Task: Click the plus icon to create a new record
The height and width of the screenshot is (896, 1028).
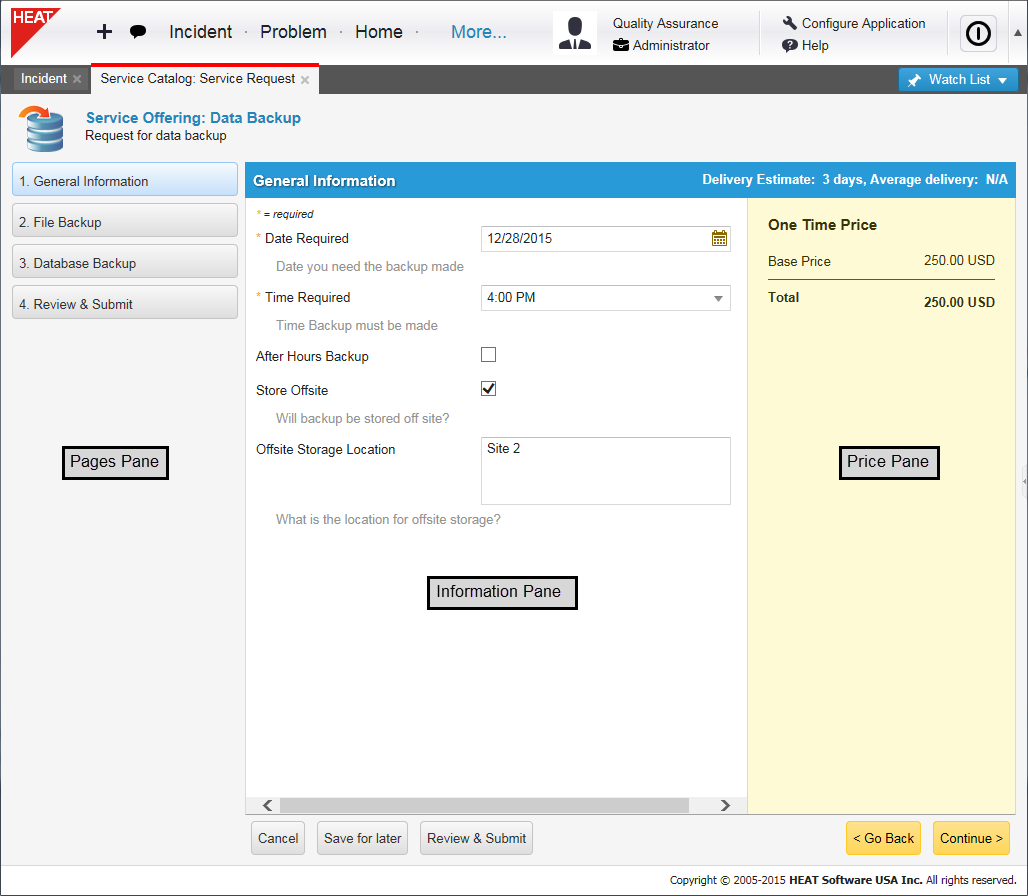Action: tap(104, 31)
